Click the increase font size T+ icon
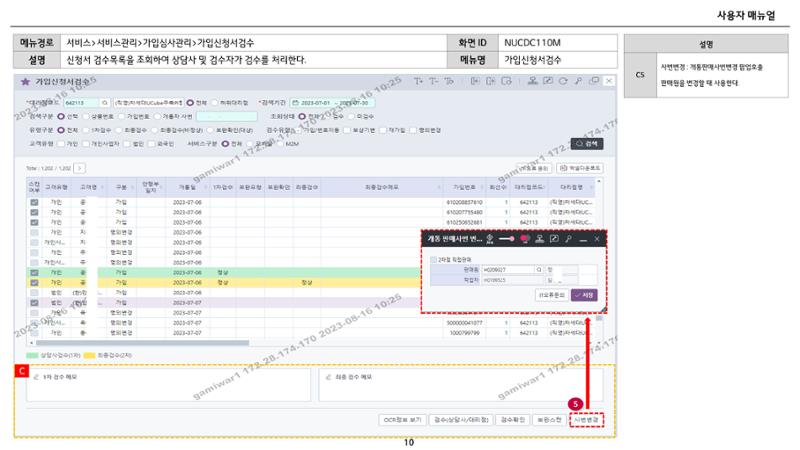This screenshot has height=450, width=800. point(418,81)
